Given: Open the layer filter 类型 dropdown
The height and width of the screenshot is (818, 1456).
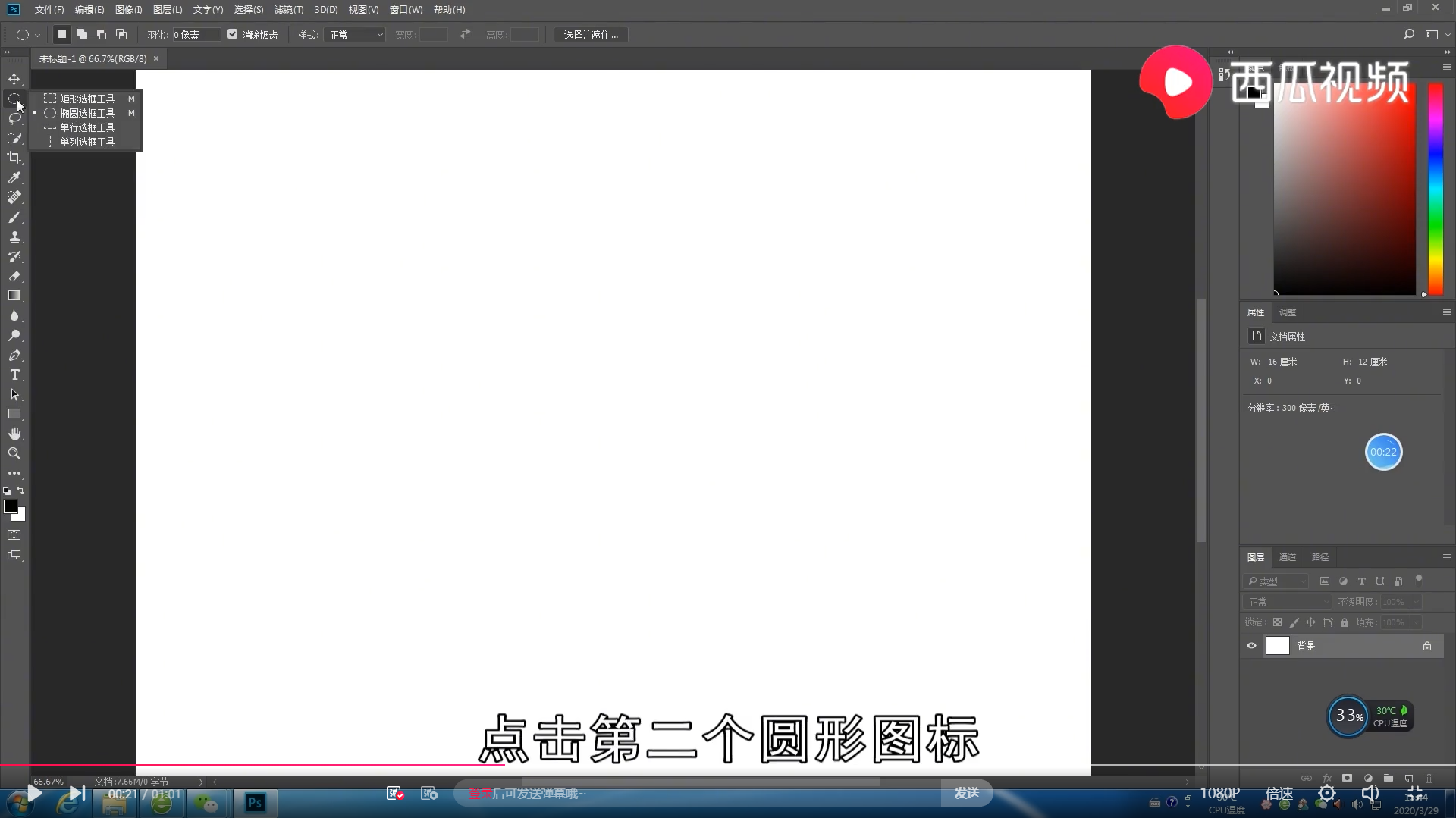Looking at the screenshot, I should 1278,581.
